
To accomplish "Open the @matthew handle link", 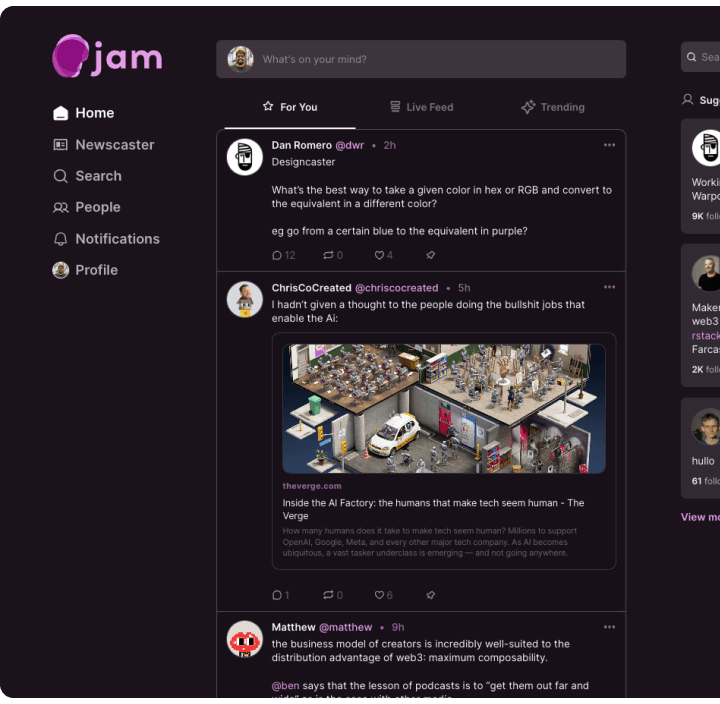I will point(346,627).
